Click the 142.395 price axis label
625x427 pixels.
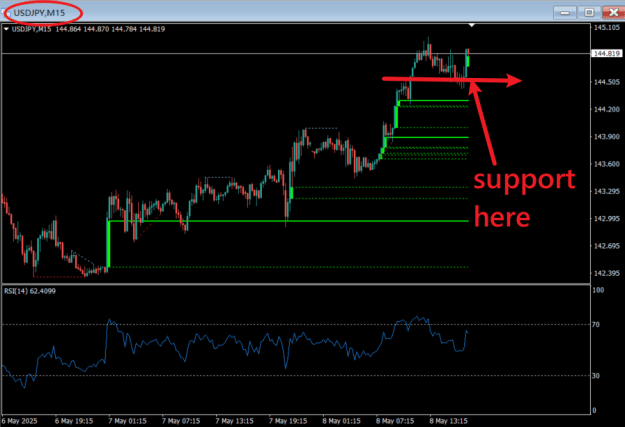(x=607, y=273)
